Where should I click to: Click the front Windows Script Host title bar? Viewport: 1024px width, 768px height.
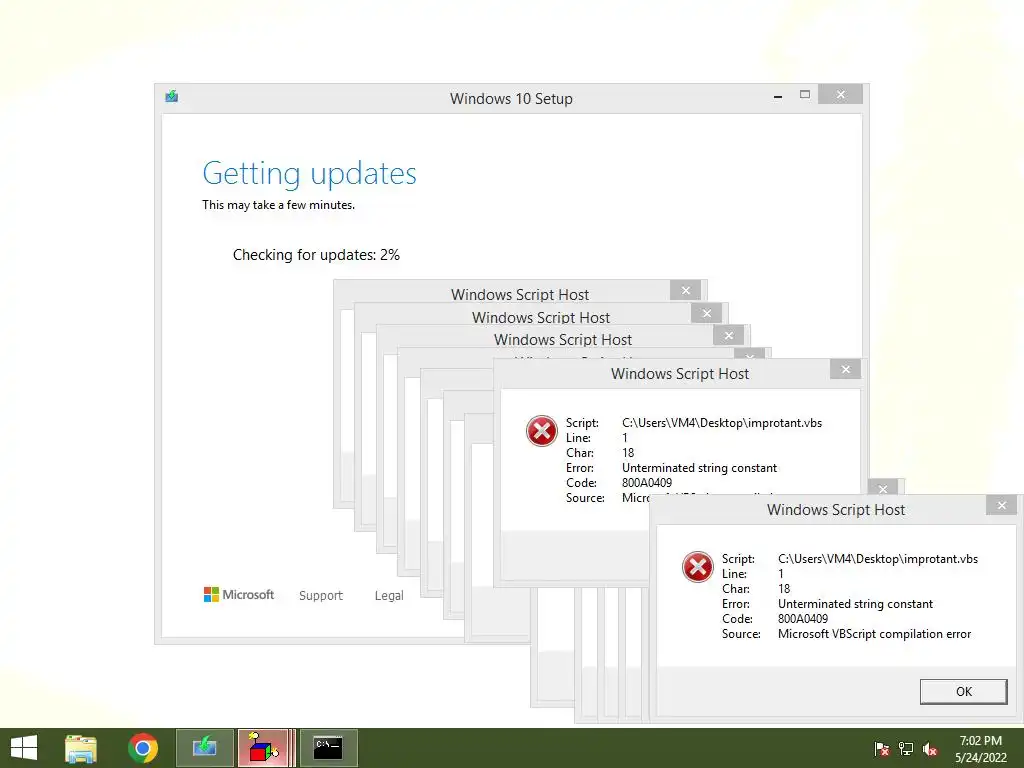[836, 509]
